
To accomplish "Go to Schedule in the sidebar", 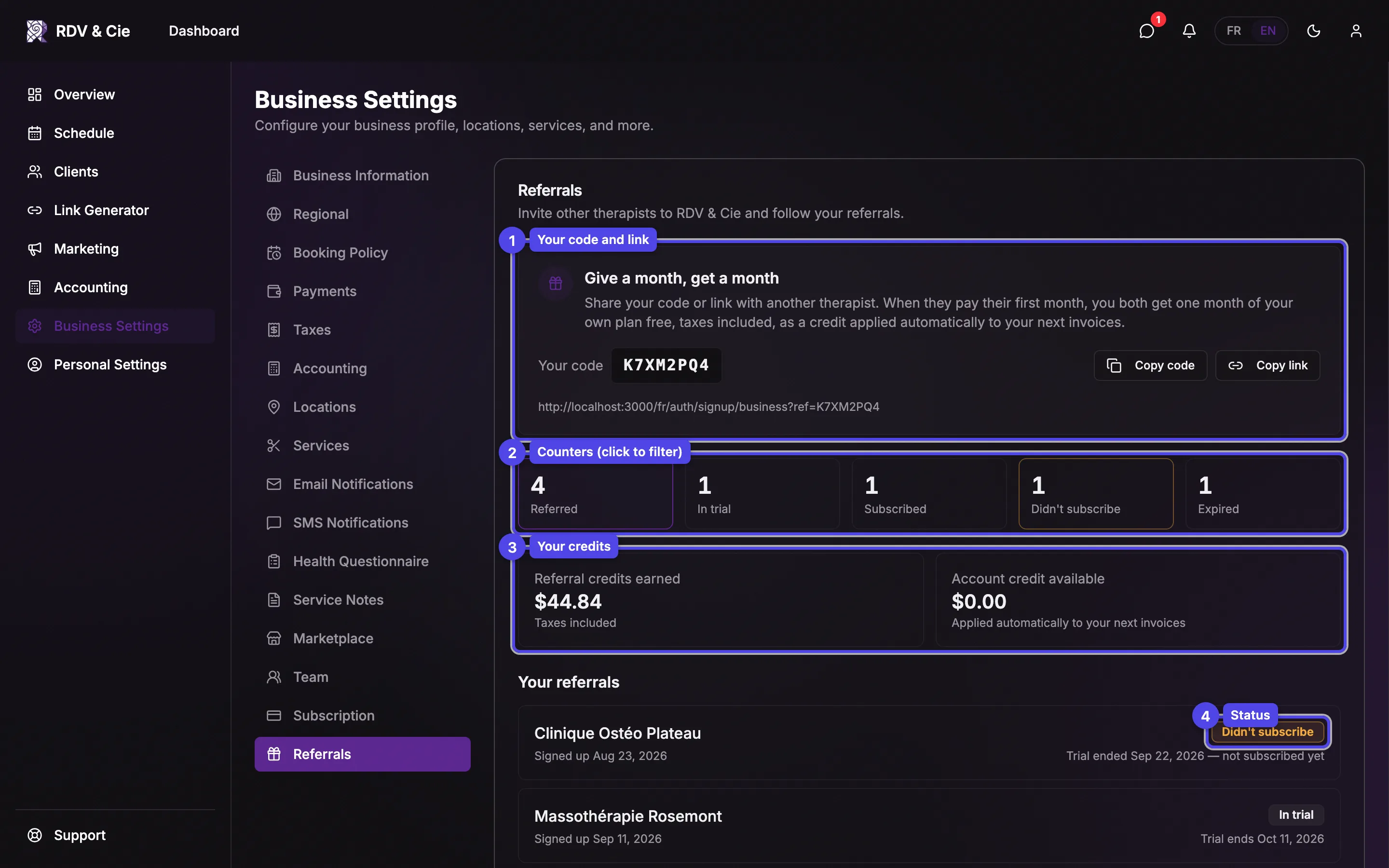I will pos(115,133).
